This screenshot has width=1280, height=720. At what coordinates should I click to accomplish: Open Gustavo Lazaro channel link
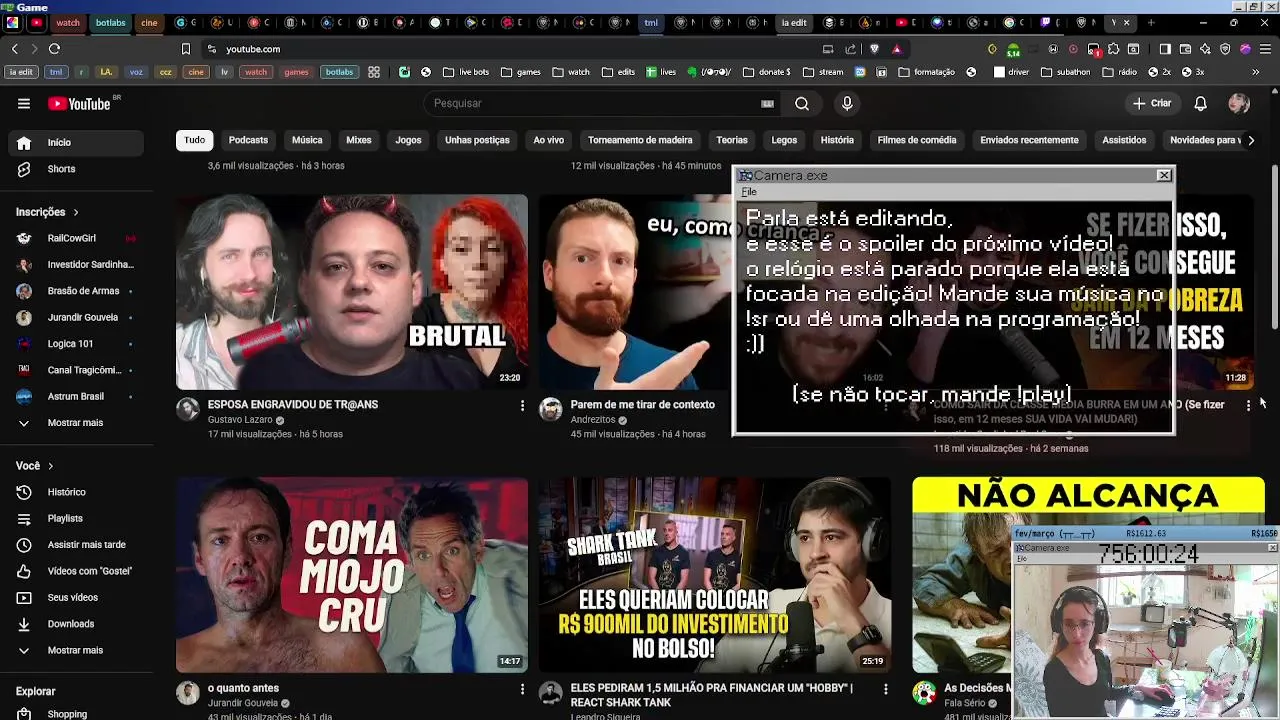239,420
